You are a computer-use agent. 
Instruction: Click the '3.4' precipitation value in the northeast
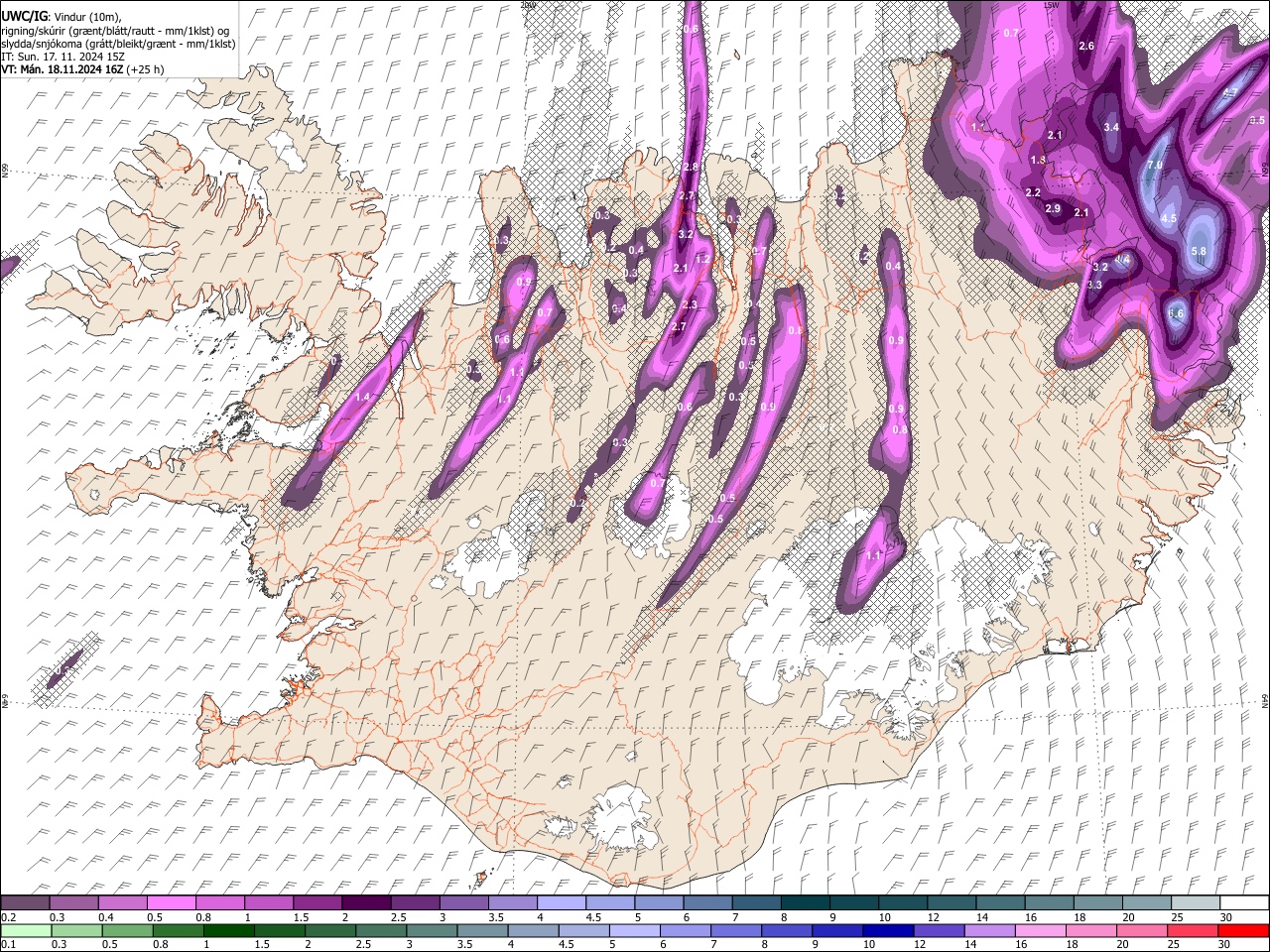(x=1111, y=127)
